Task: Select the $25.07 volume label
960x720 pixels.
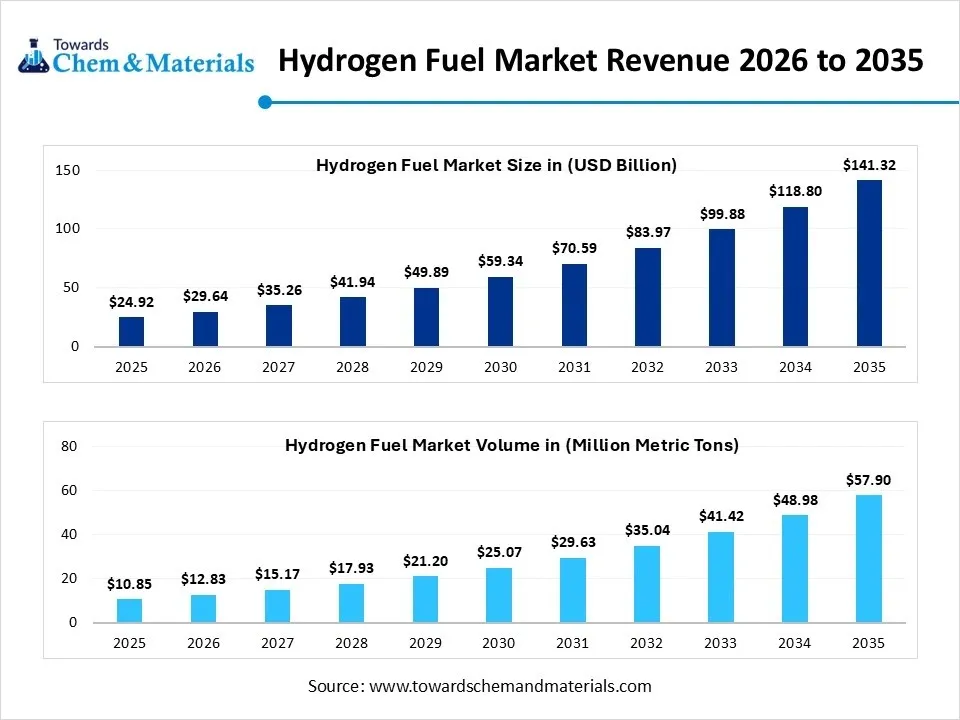Action: (500, 552)
